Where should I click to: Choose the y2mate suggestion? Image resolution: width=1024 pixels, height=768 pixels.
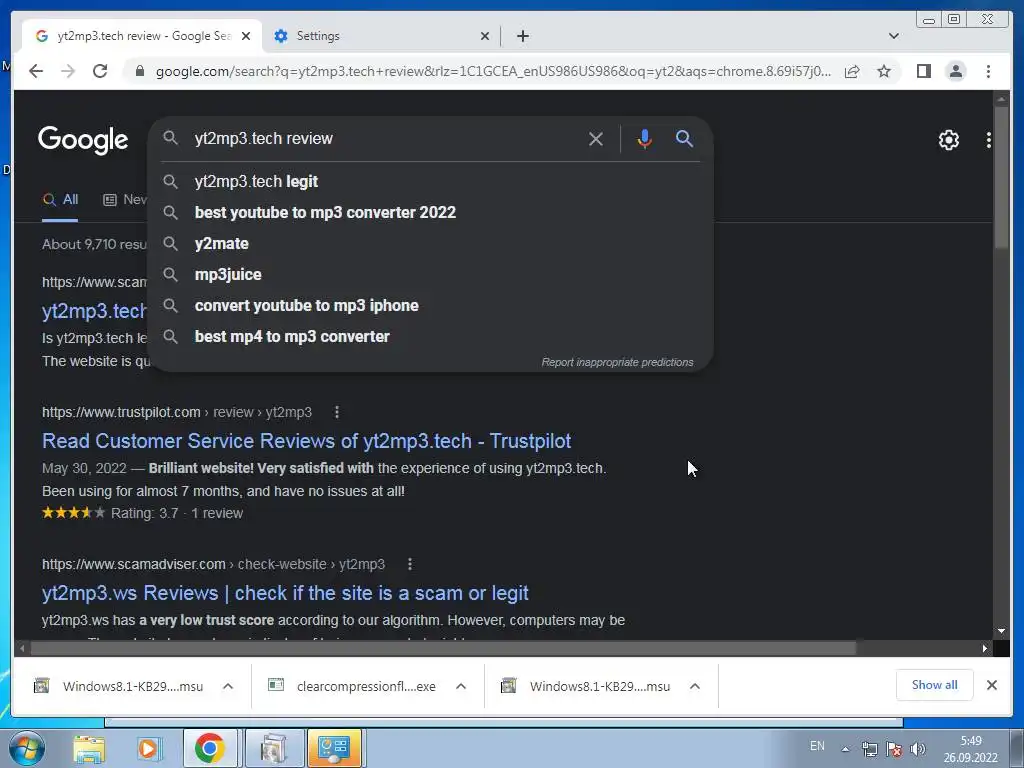[x=431, y=244]
